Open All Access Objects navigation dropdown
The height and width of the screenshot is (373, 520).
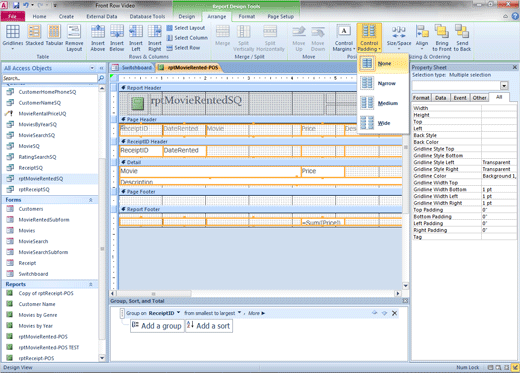click(92, 68)
